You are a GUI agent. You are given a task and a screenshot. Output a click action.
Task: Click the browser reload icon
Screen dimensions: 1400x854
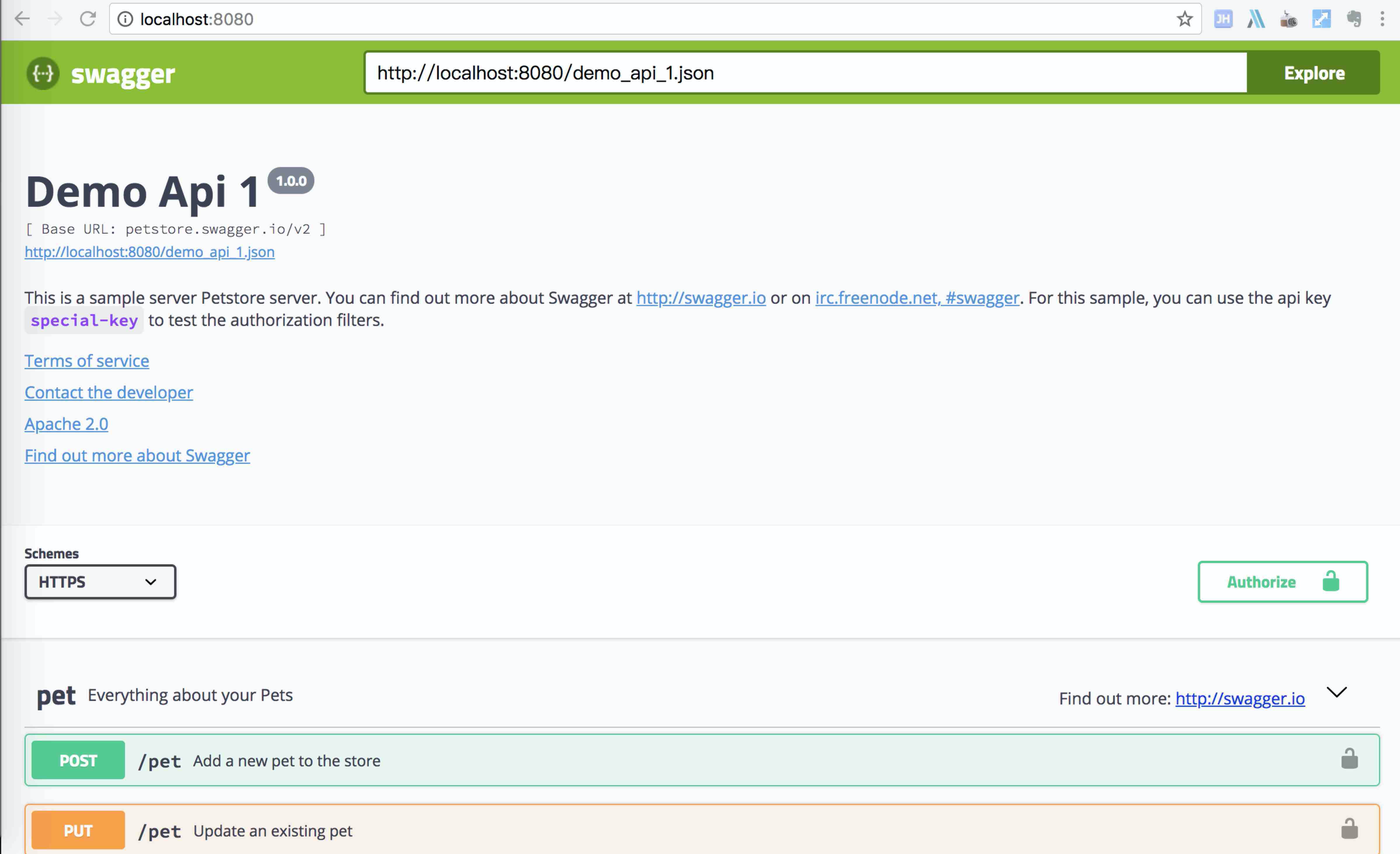tap(88, 19)
